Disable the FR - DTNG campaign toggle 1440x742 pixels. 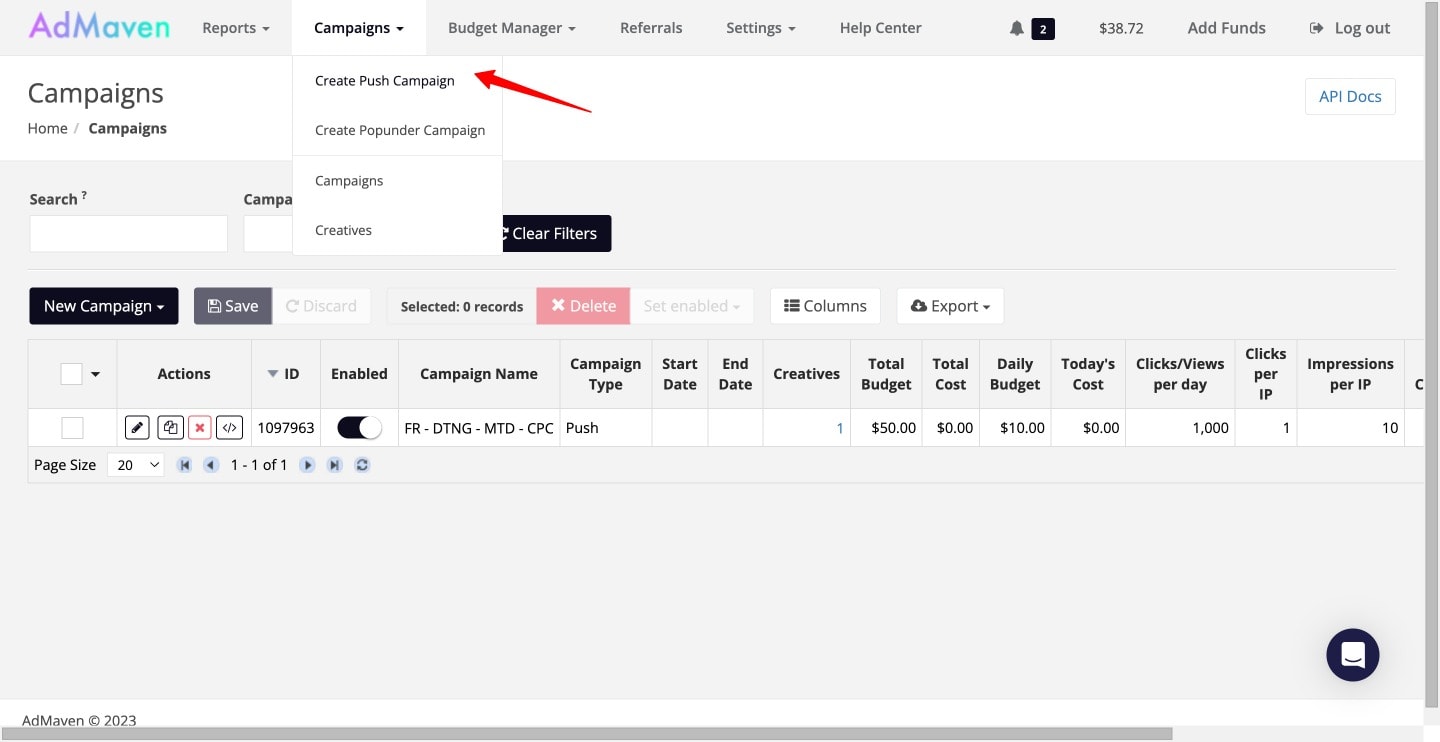[x=358, y=427]
